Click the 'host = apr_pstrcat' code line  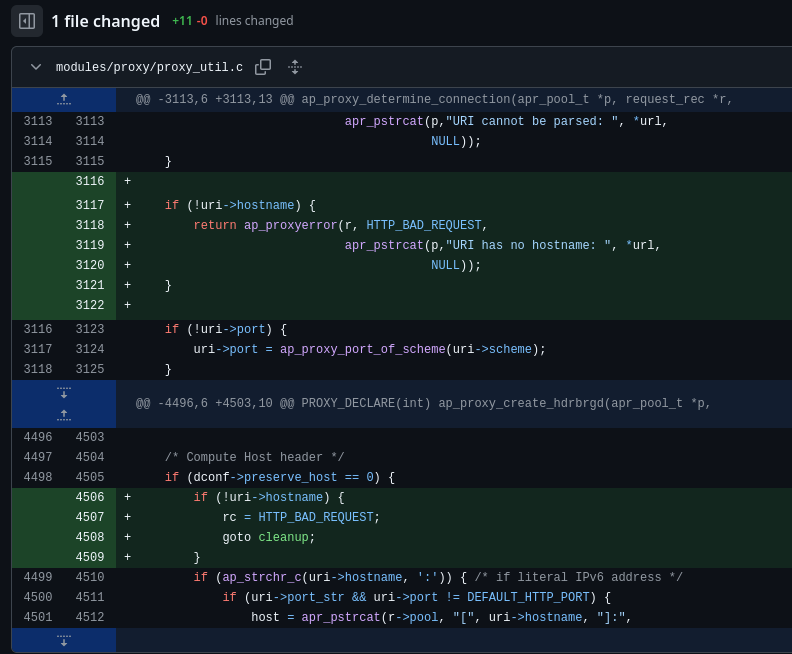click(441, 617)
